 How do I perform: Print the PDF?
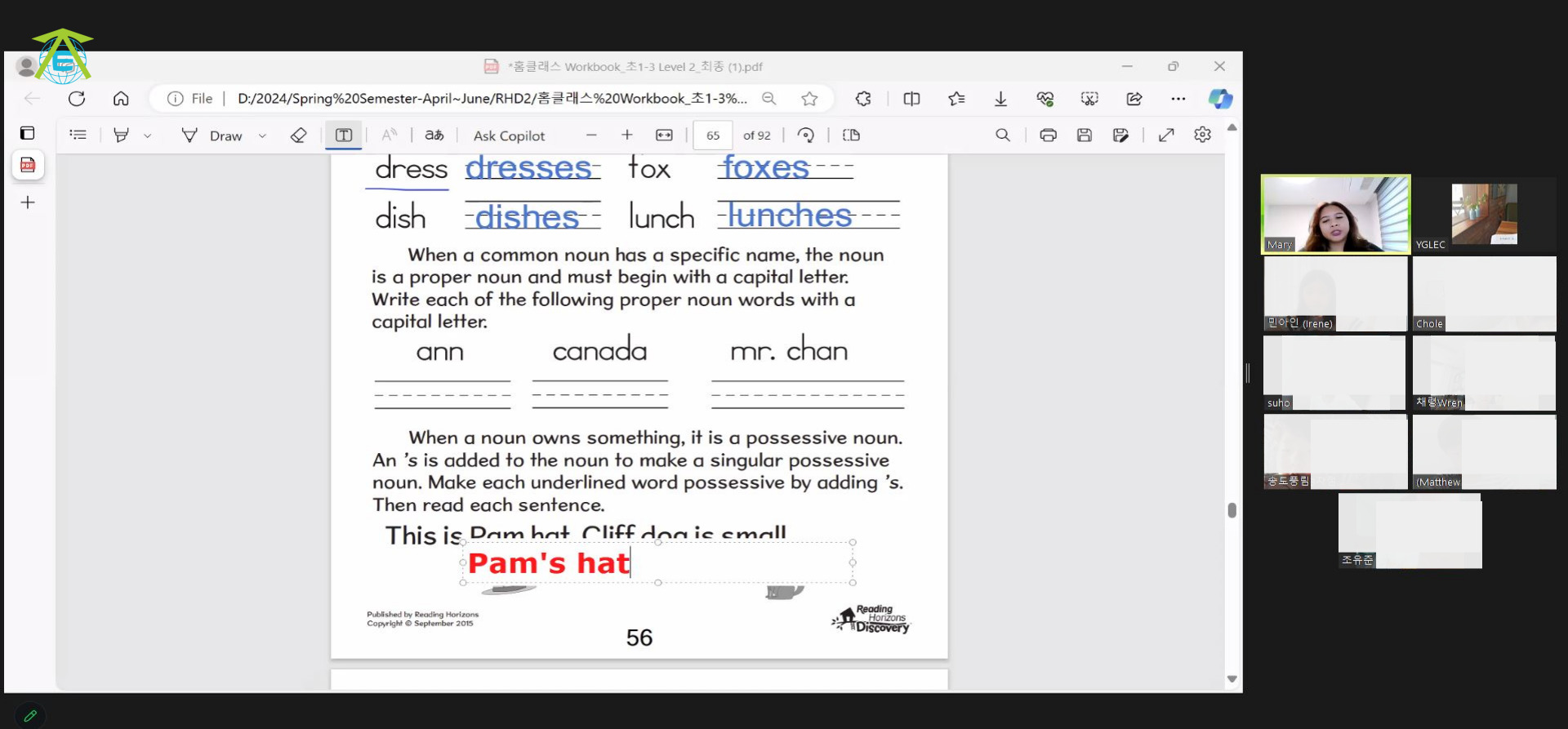pyautogui.click(x=1048, y=135)
